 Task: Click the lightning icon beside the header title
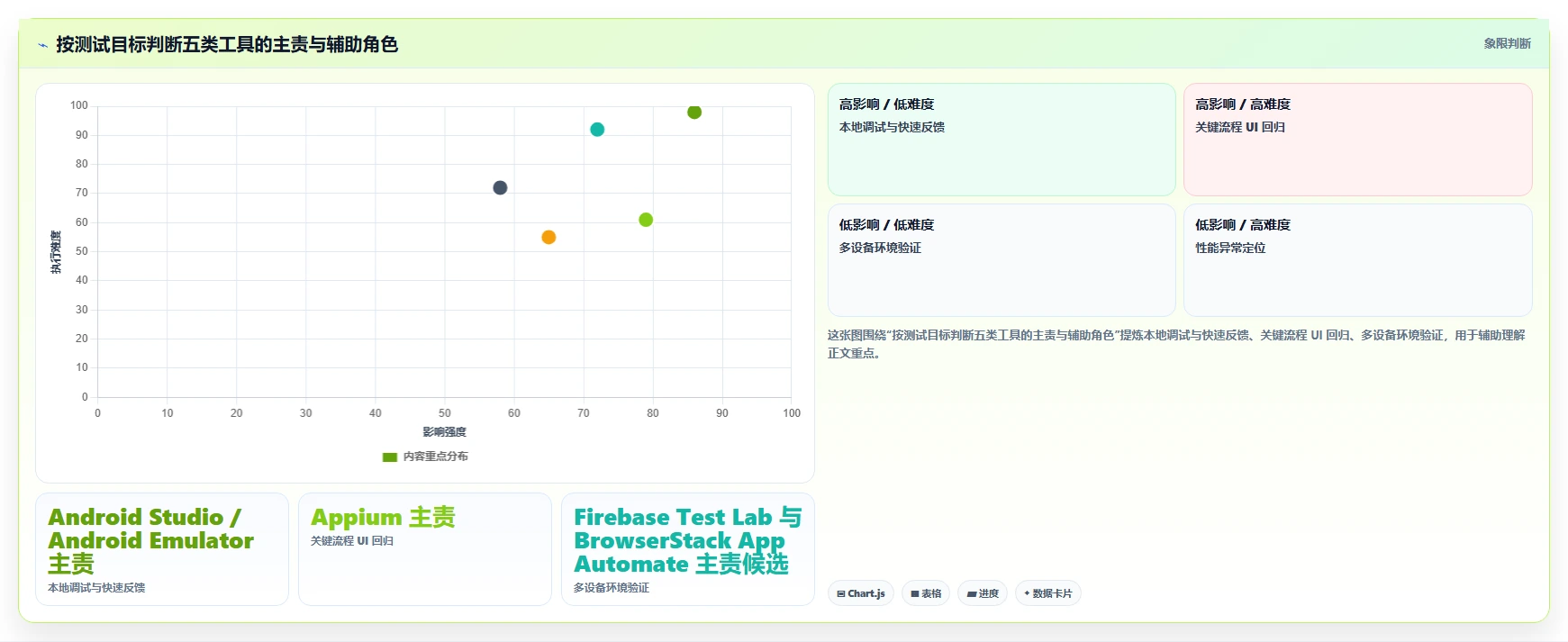point(42,45)
